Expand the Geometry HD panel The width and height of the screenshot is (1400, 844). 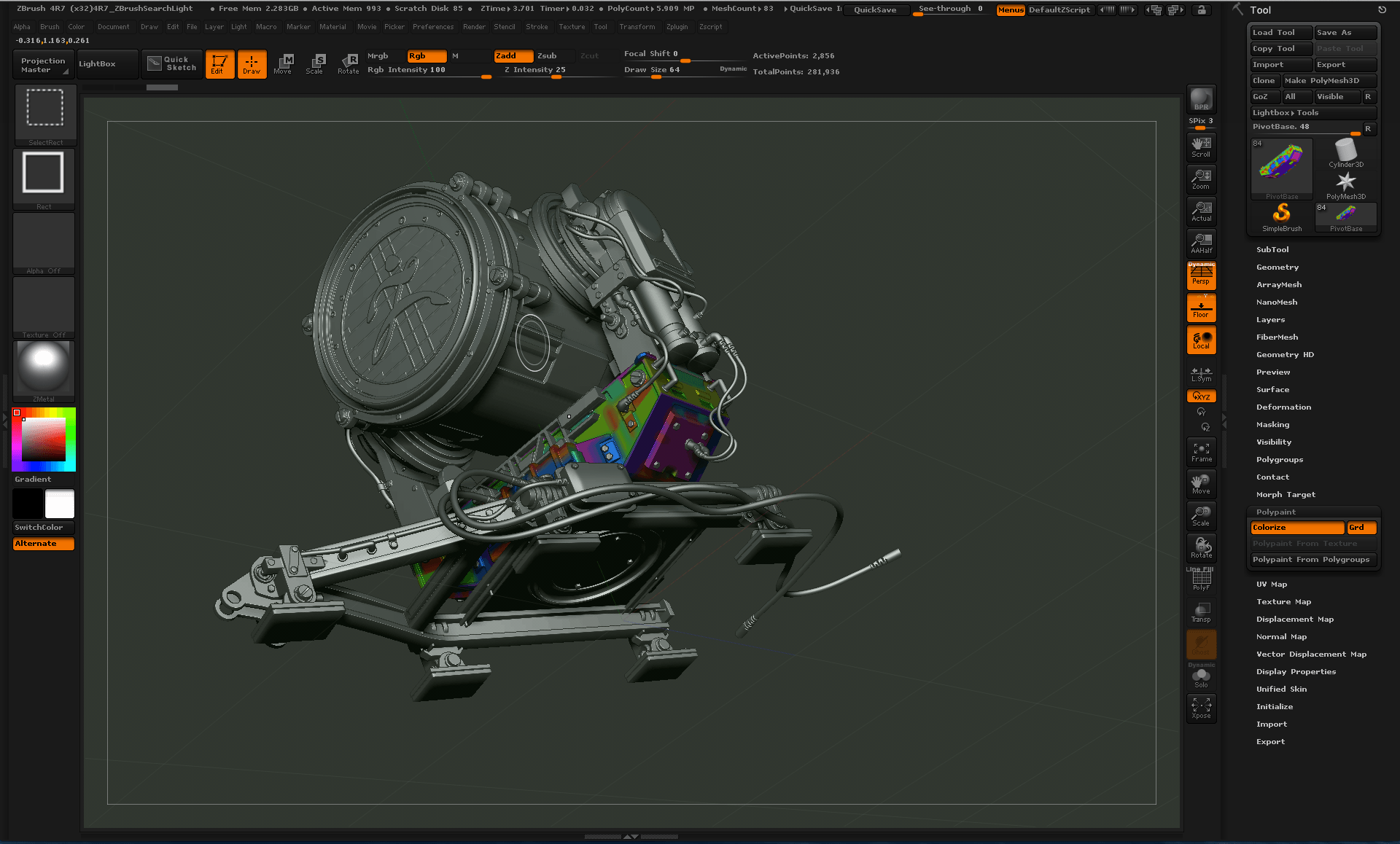1283,354
